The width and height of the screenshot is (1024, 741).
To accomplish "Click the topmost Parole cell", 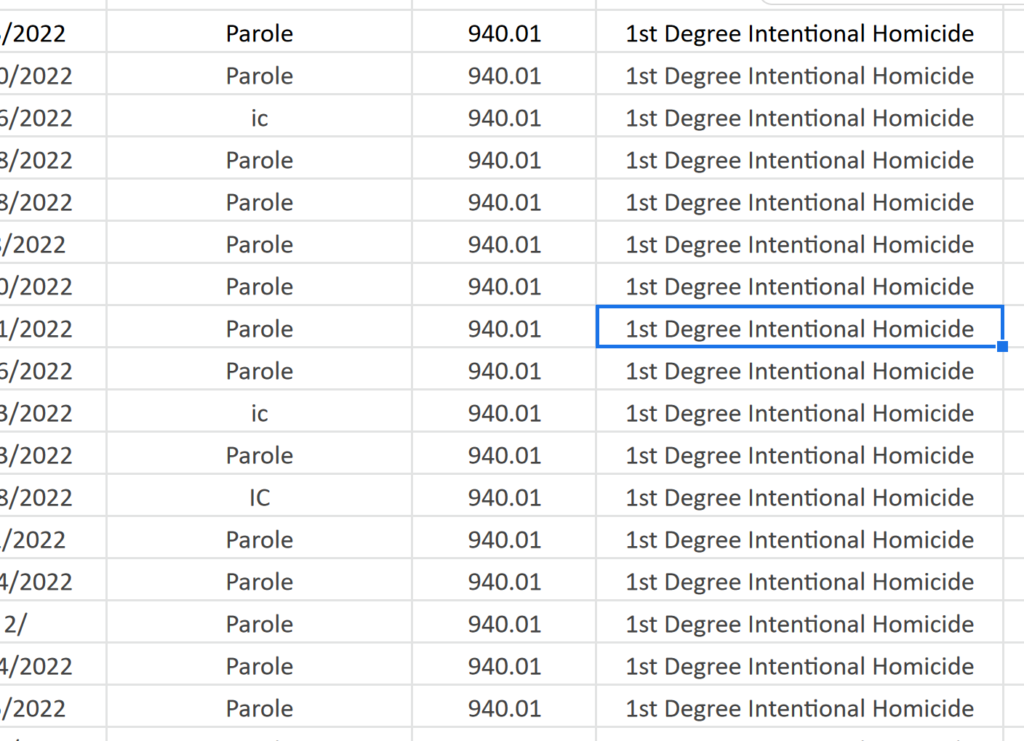I will tap(259, 34).
